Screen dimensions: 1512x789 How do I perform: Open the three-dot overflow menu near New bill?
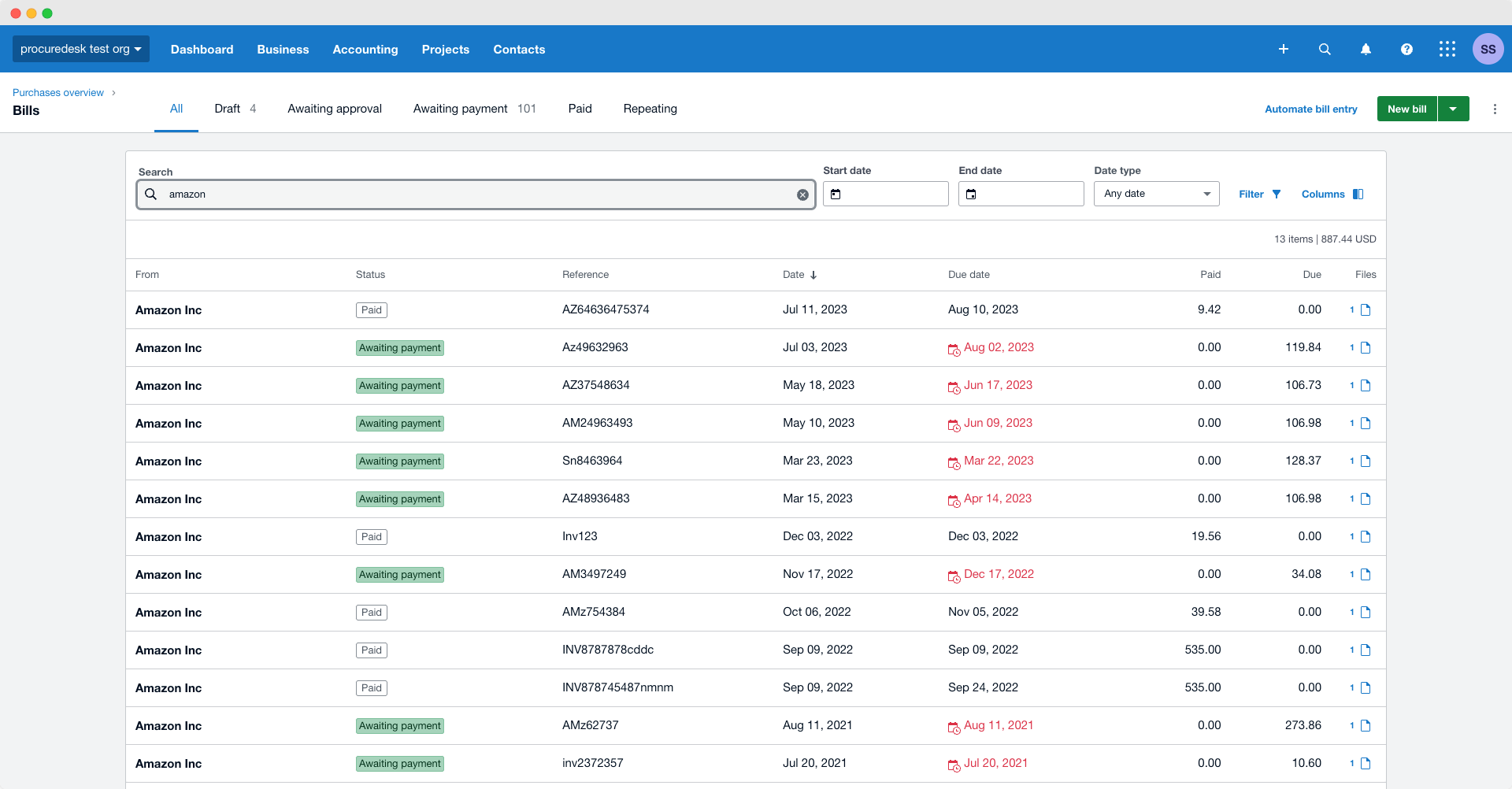coord(1495,109)
